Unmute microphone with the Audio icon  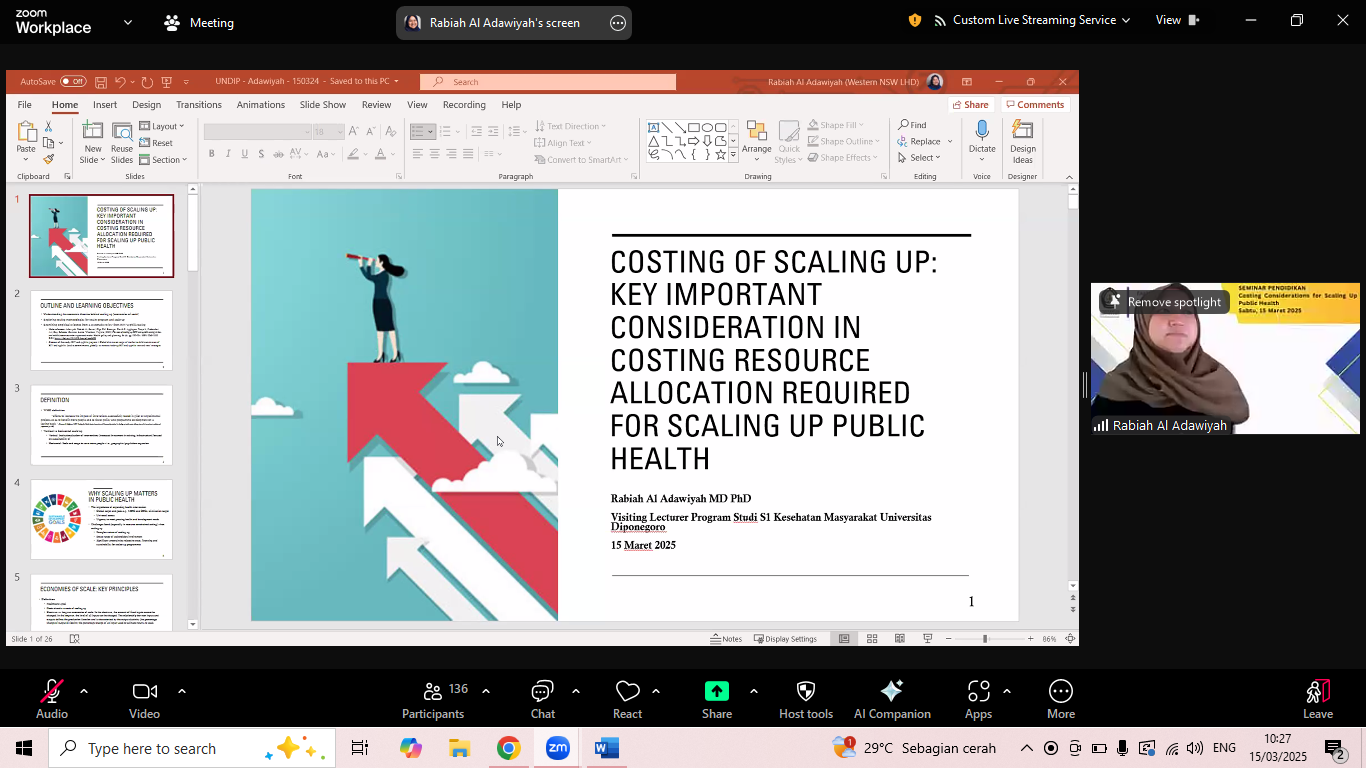[x=51, y=692]
